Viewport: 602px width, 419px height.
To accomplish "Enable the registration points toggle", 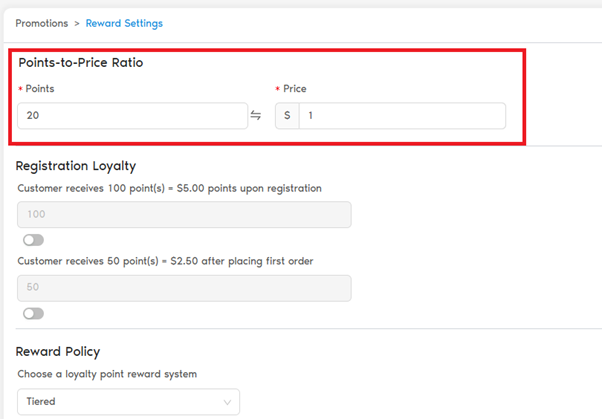I will (33, 240).
